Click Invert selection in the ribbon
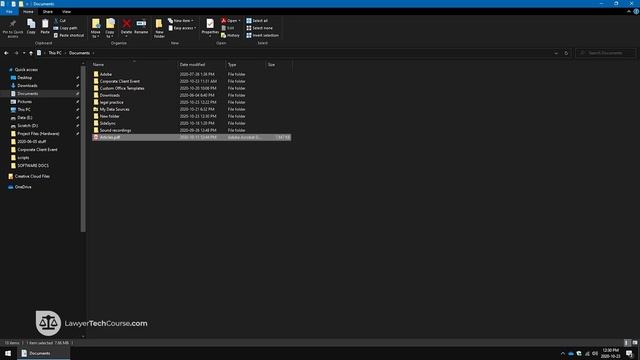This screenshot has width=640, height=360. [x=262, y=36]
